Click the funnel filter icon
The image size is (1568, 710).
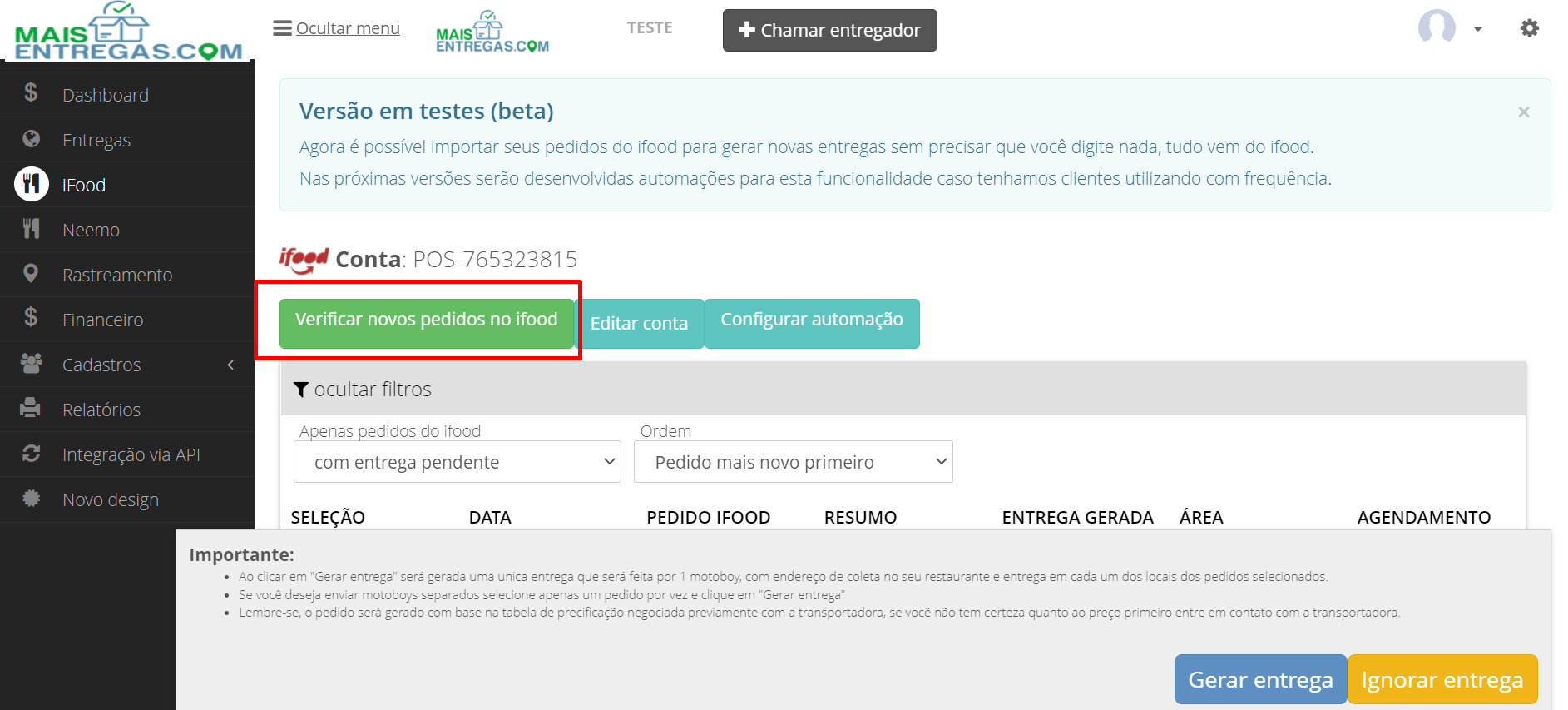click(x=301, y=389)
